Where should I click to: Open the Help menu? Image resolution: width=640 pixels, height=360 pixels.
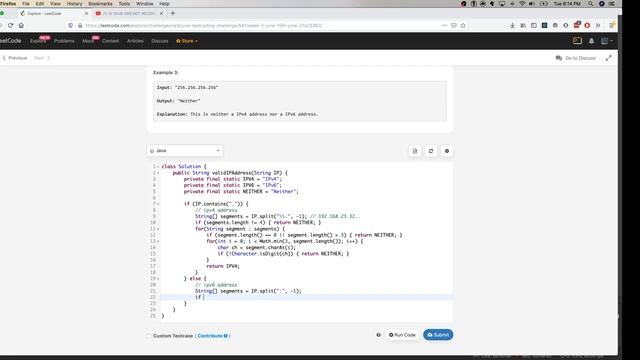pos(164,4)
